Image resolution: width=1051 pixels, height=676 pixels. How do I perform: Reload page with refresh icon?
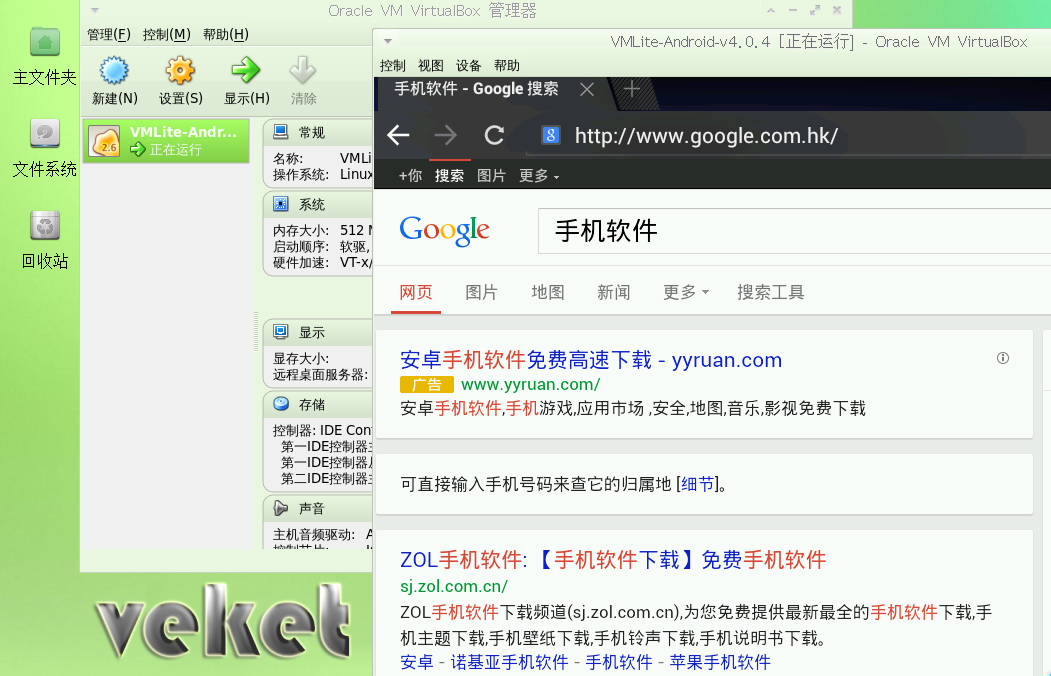[x=494, y=135]
